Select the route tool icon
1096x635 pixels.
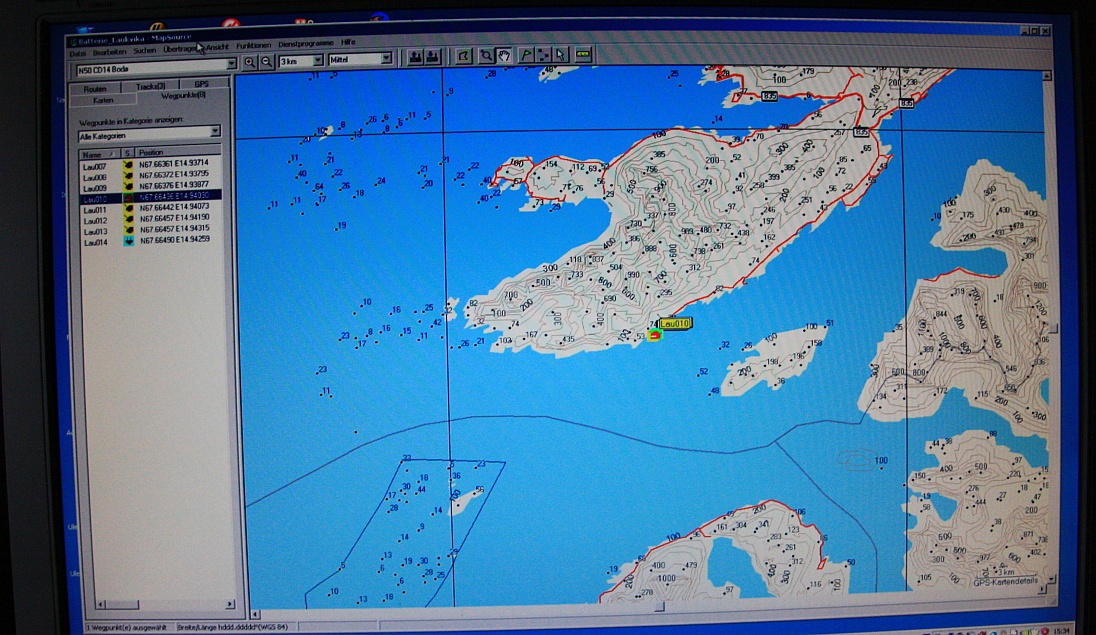click(x=543, y=56)
